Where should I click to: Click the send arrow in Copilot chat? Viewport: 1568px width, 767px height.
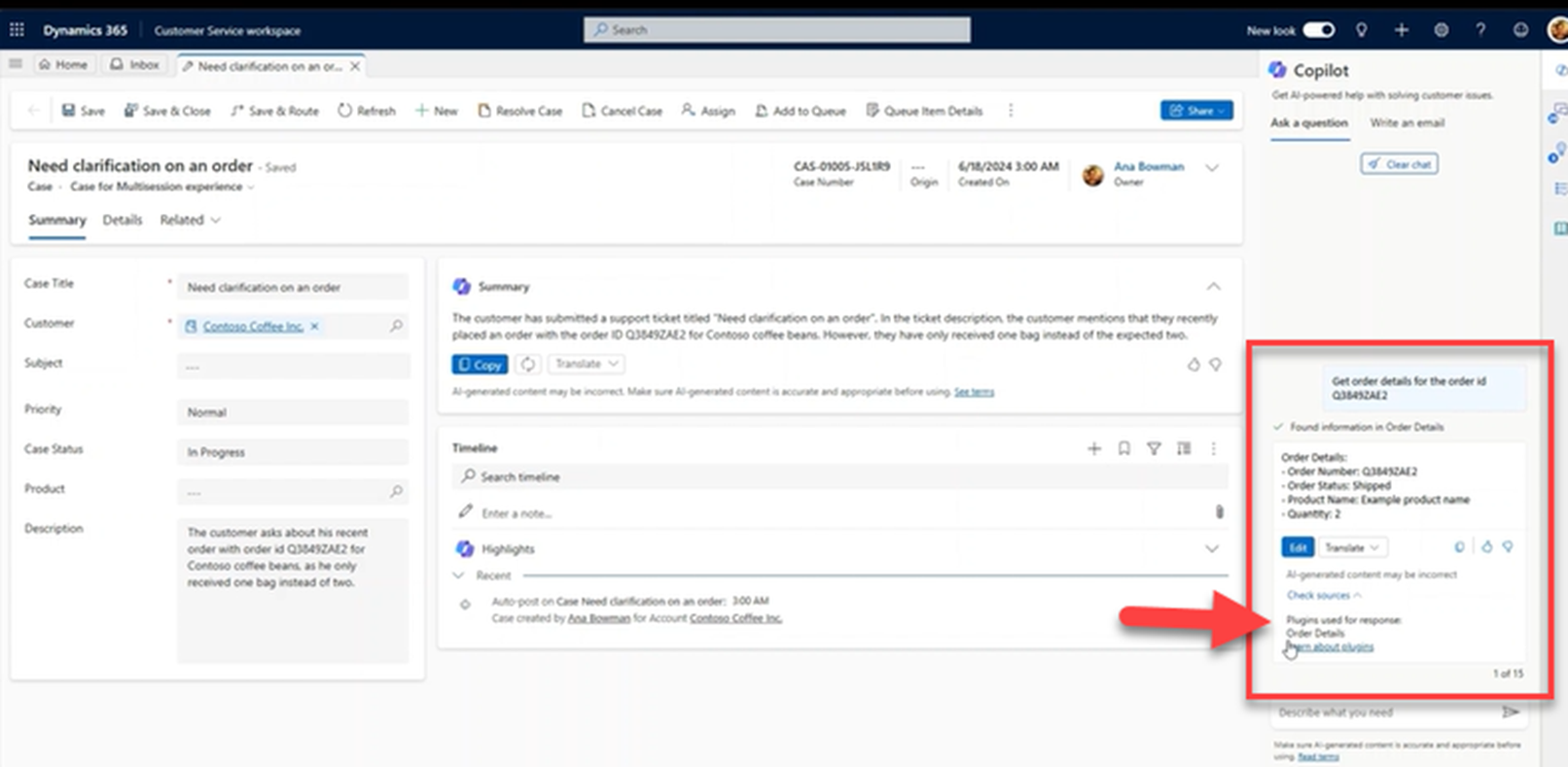pyautogui.click(x=1510, y=713)
